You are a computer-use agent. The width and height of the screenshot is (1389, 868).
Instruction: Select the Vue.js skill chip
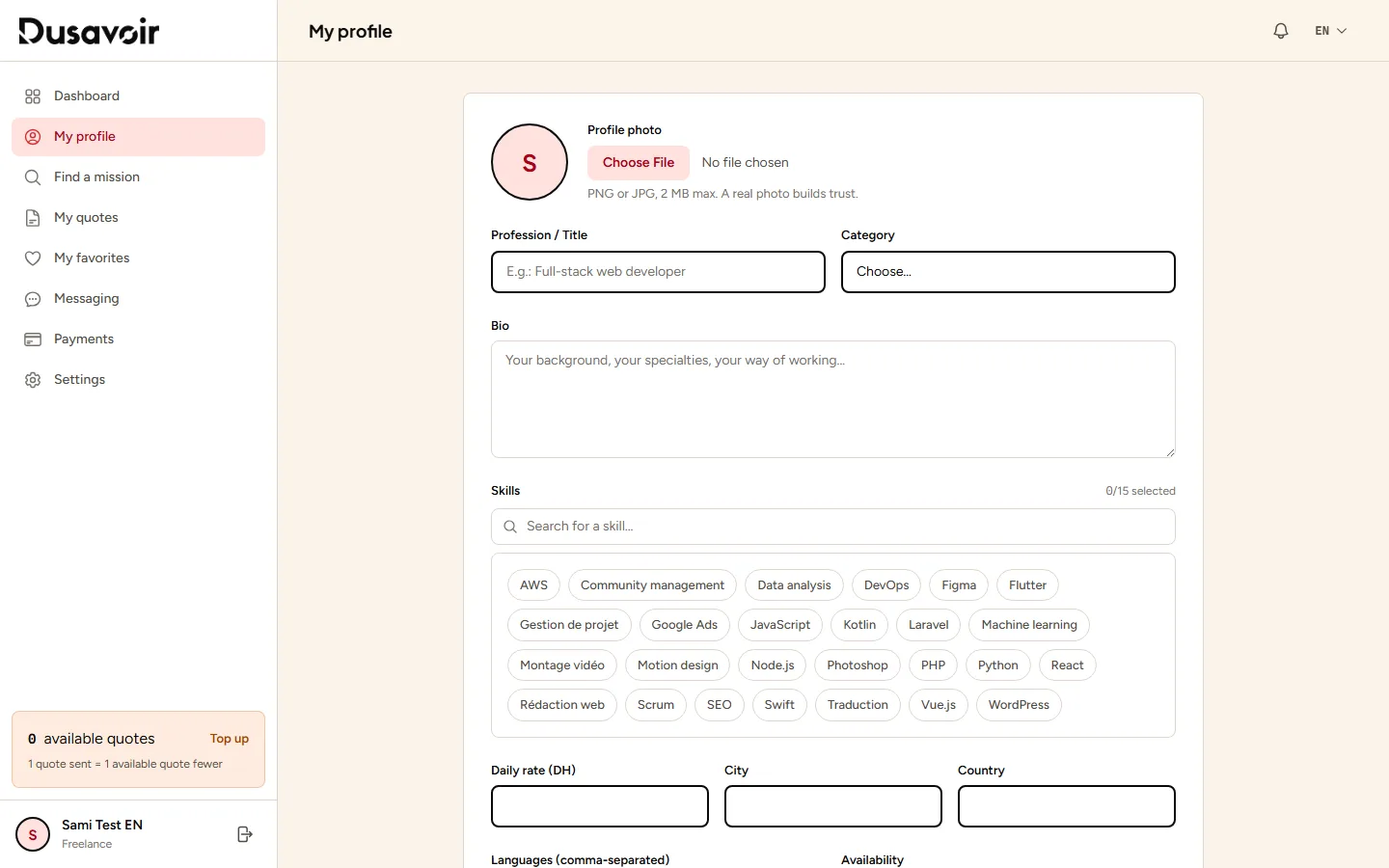939,705
